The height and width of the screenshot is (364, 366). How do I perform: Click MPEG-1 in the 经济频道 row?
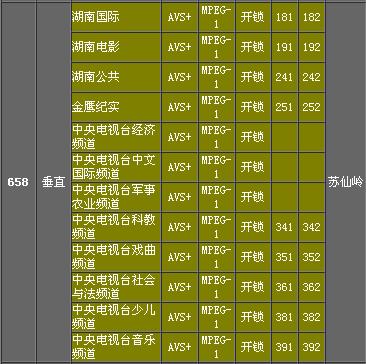216,137
